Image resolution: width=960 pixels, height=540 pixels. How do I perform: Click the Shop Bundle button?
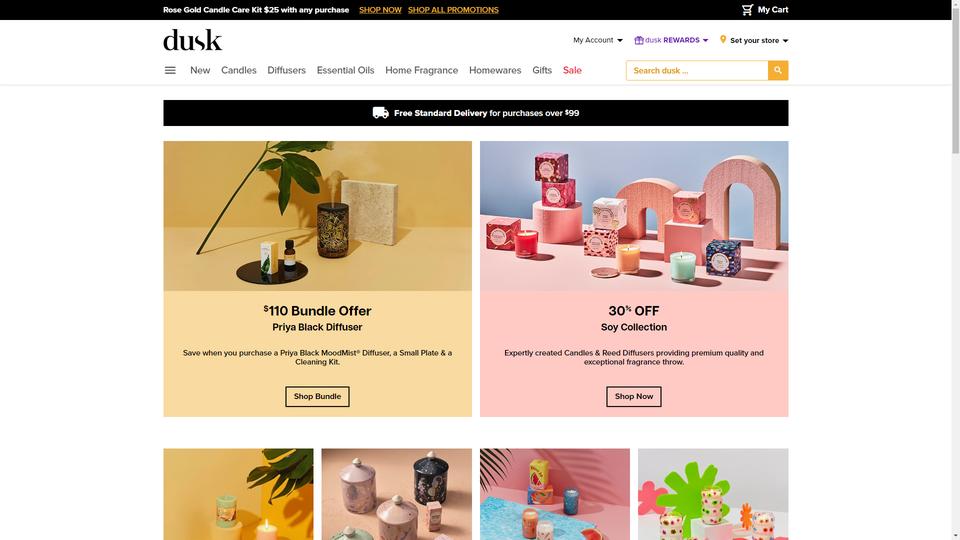[x=317, y=396]
